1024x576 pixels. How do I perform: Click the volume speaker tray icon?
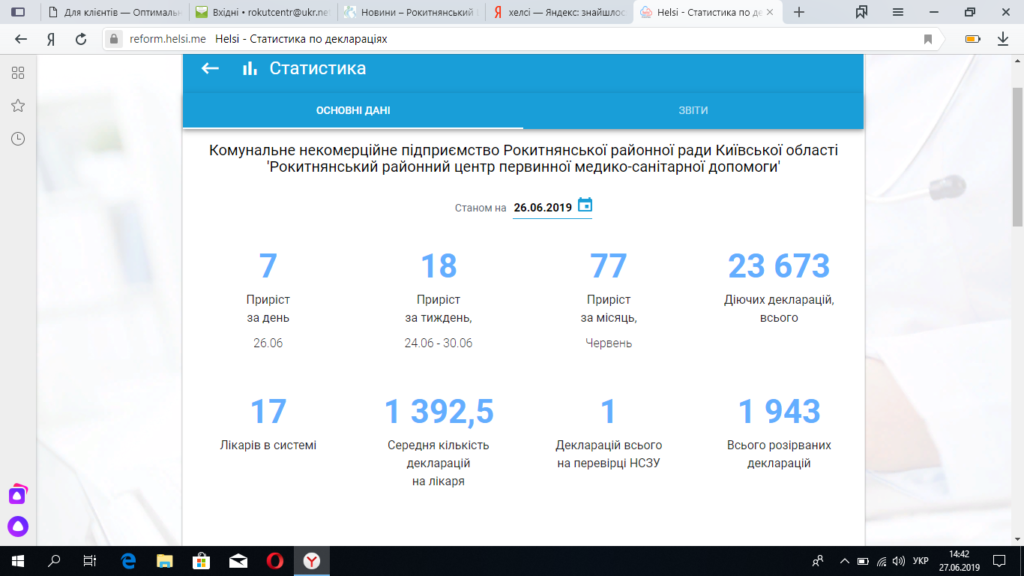pyautogui.click(x=899, y=561)
